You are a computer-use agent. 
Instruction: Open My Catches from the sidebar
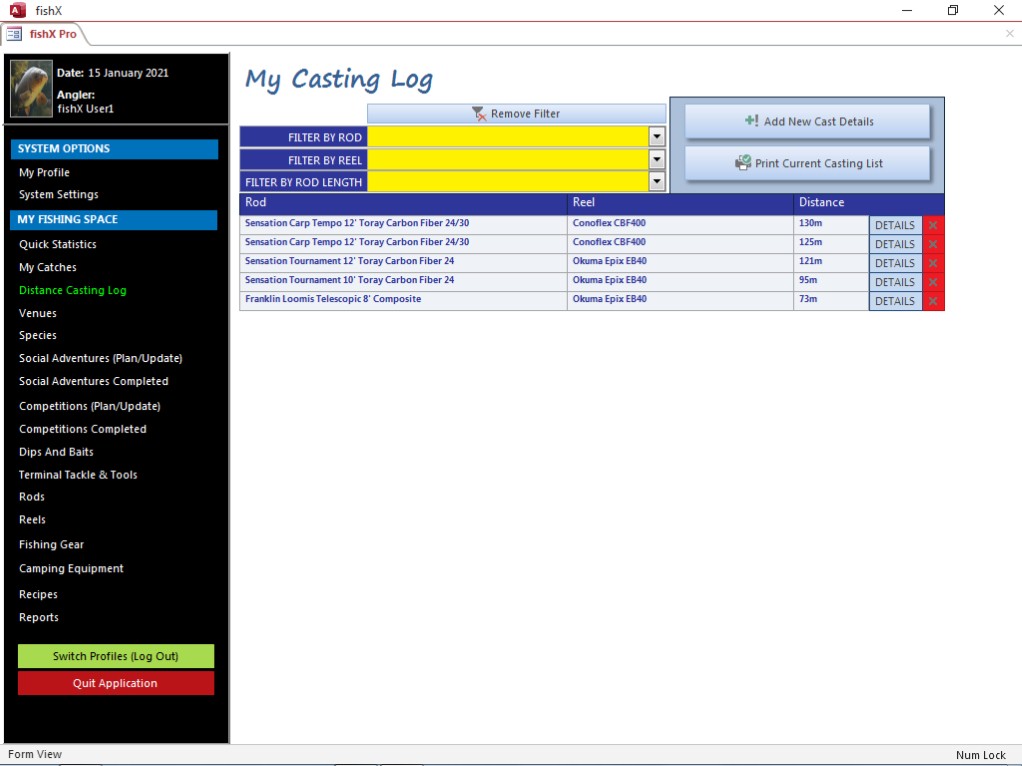[47, 267]
